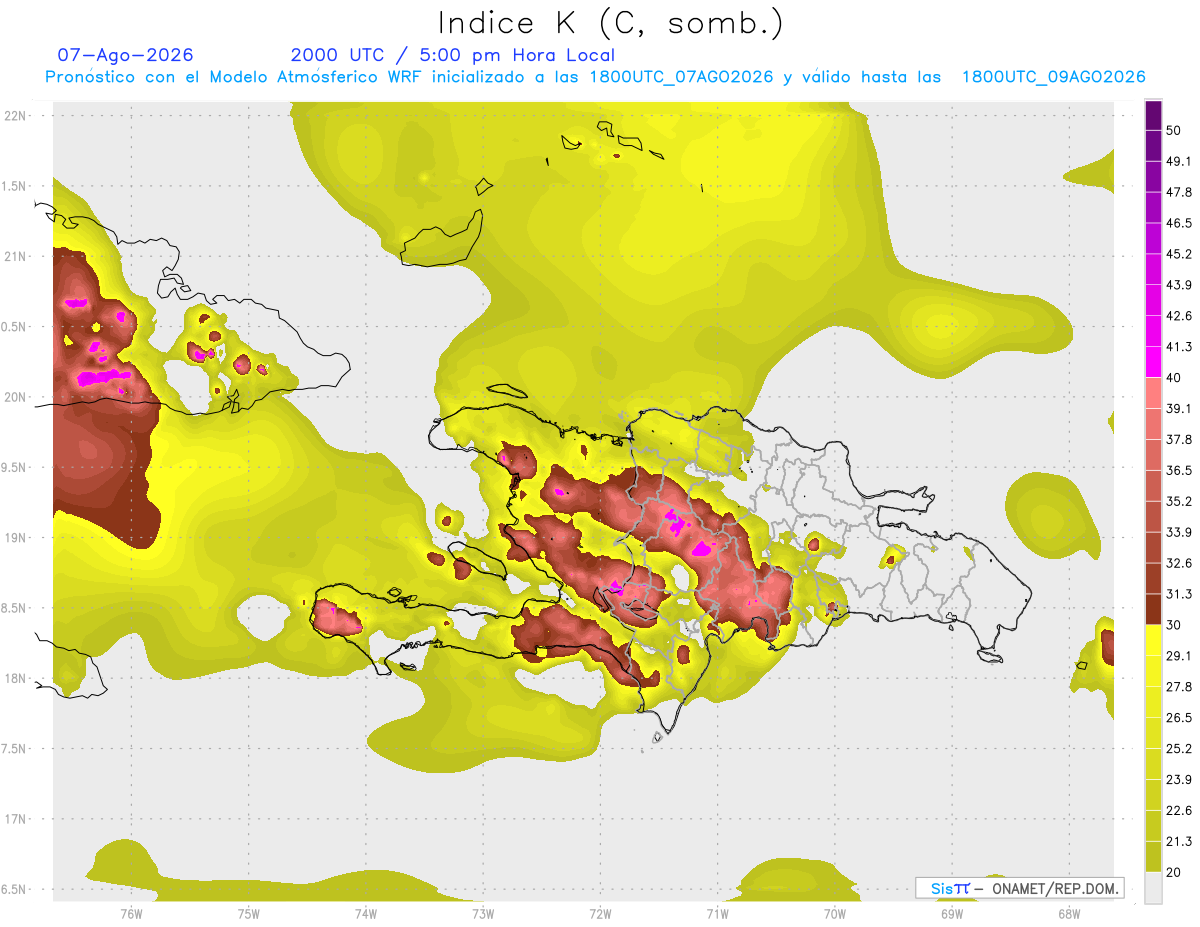
Task: Pick the dark purple swatch above 50
Action: point(1153,115)
